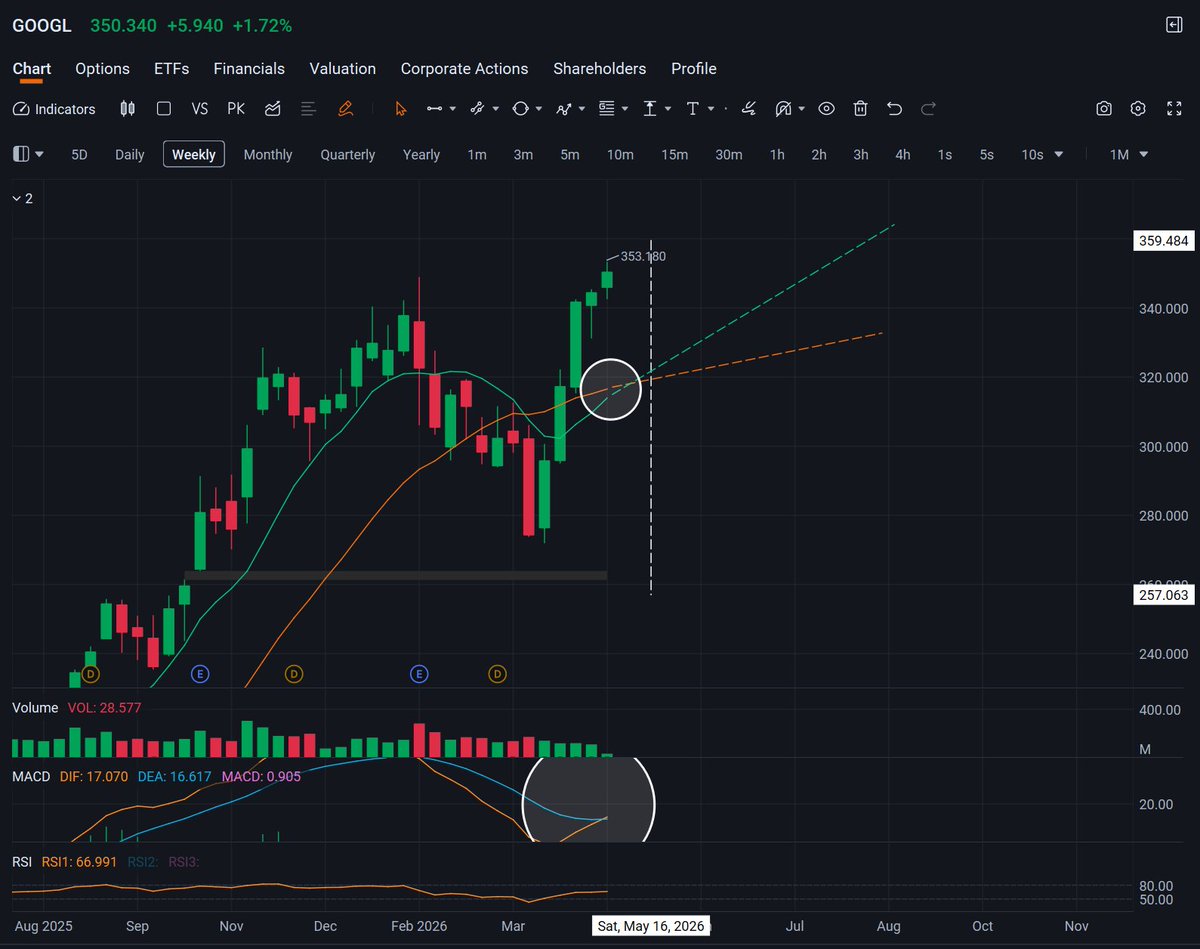Select the Quarterly timeframe
The width and height of the screenshot is (1200, 949).
pyautogui.click(x=348, y=154)
